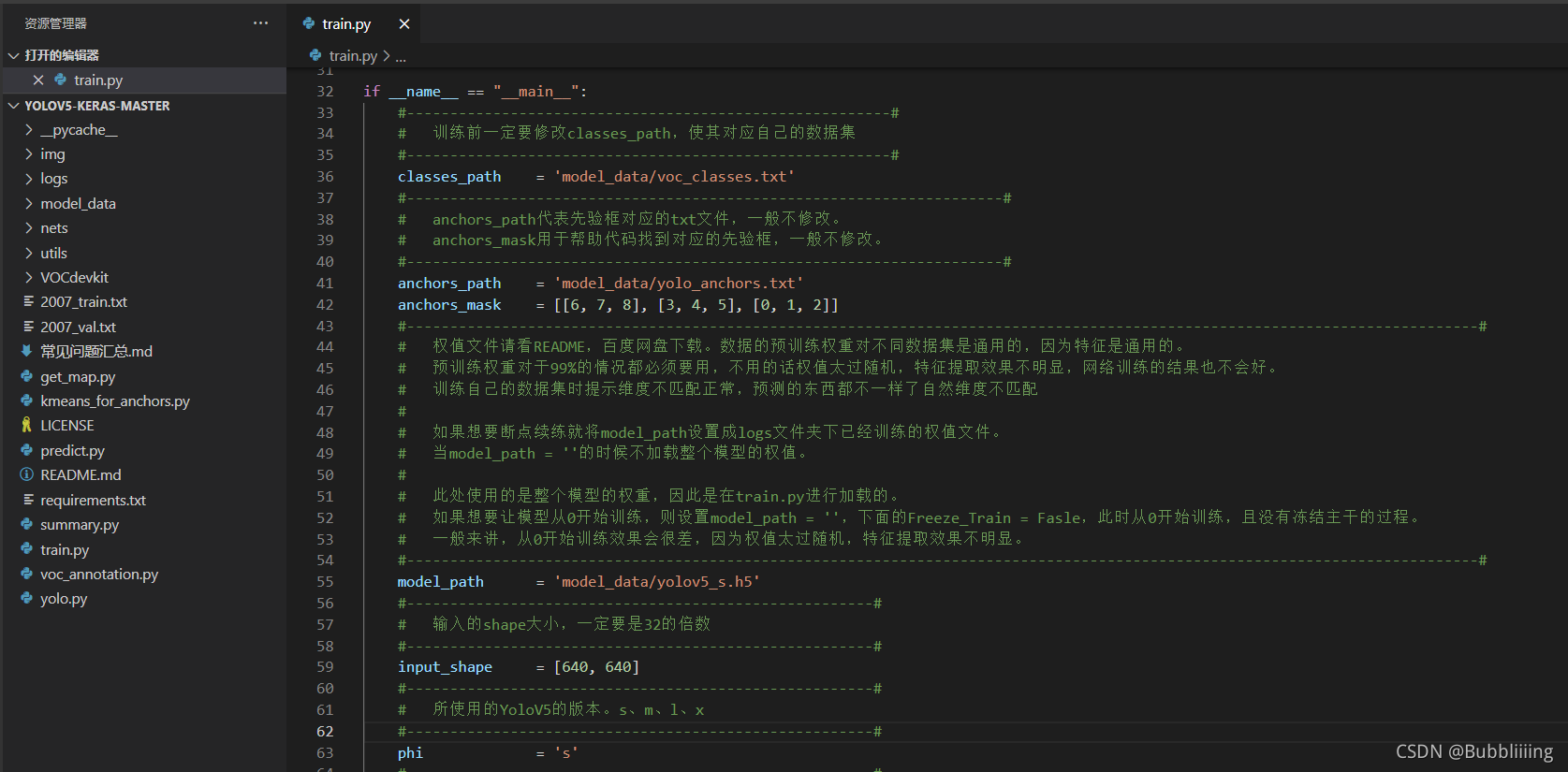This screenshot has width=1568, height=772.
Task: Open yolo.py from the explorer
Action: point(64,599)
